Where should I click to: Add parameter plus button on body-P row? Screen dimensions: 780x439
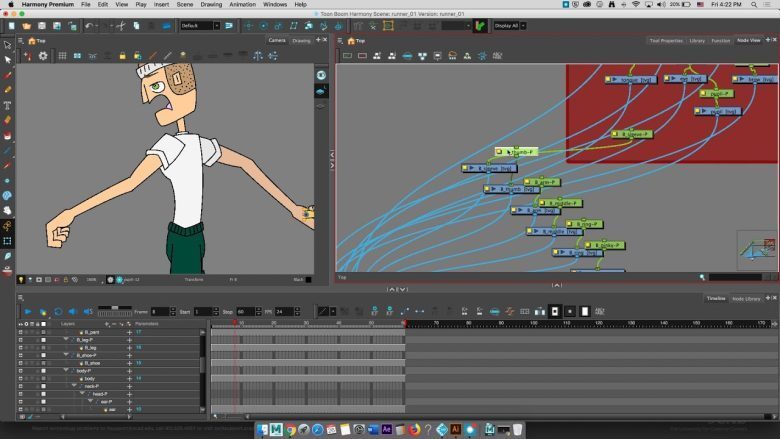tap(129, 371)
